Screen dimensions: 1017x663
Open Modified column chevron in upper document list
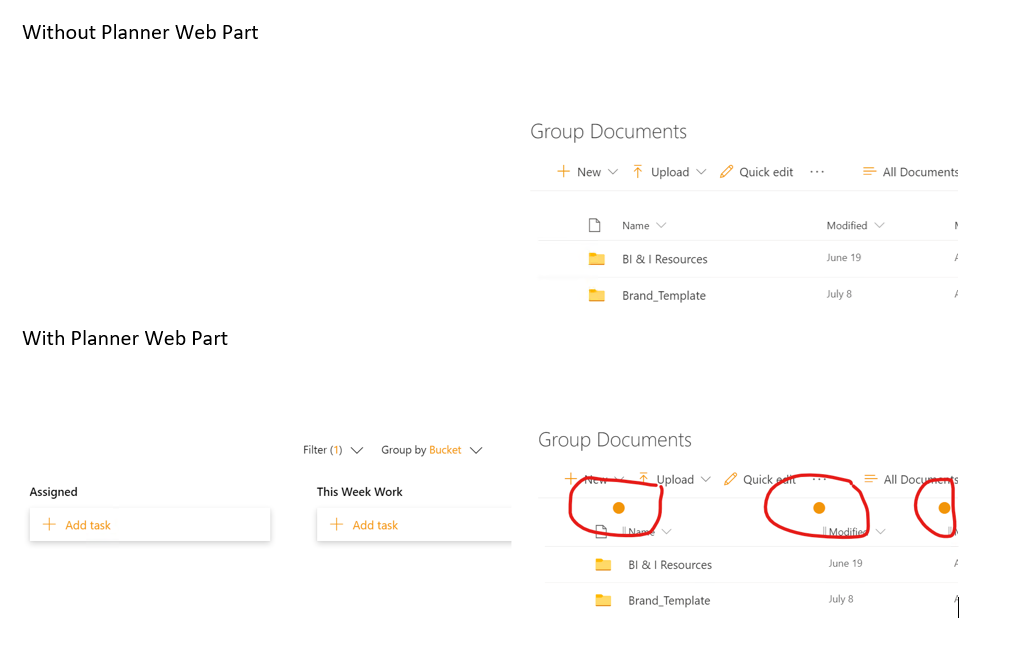[x=879, y=225]
